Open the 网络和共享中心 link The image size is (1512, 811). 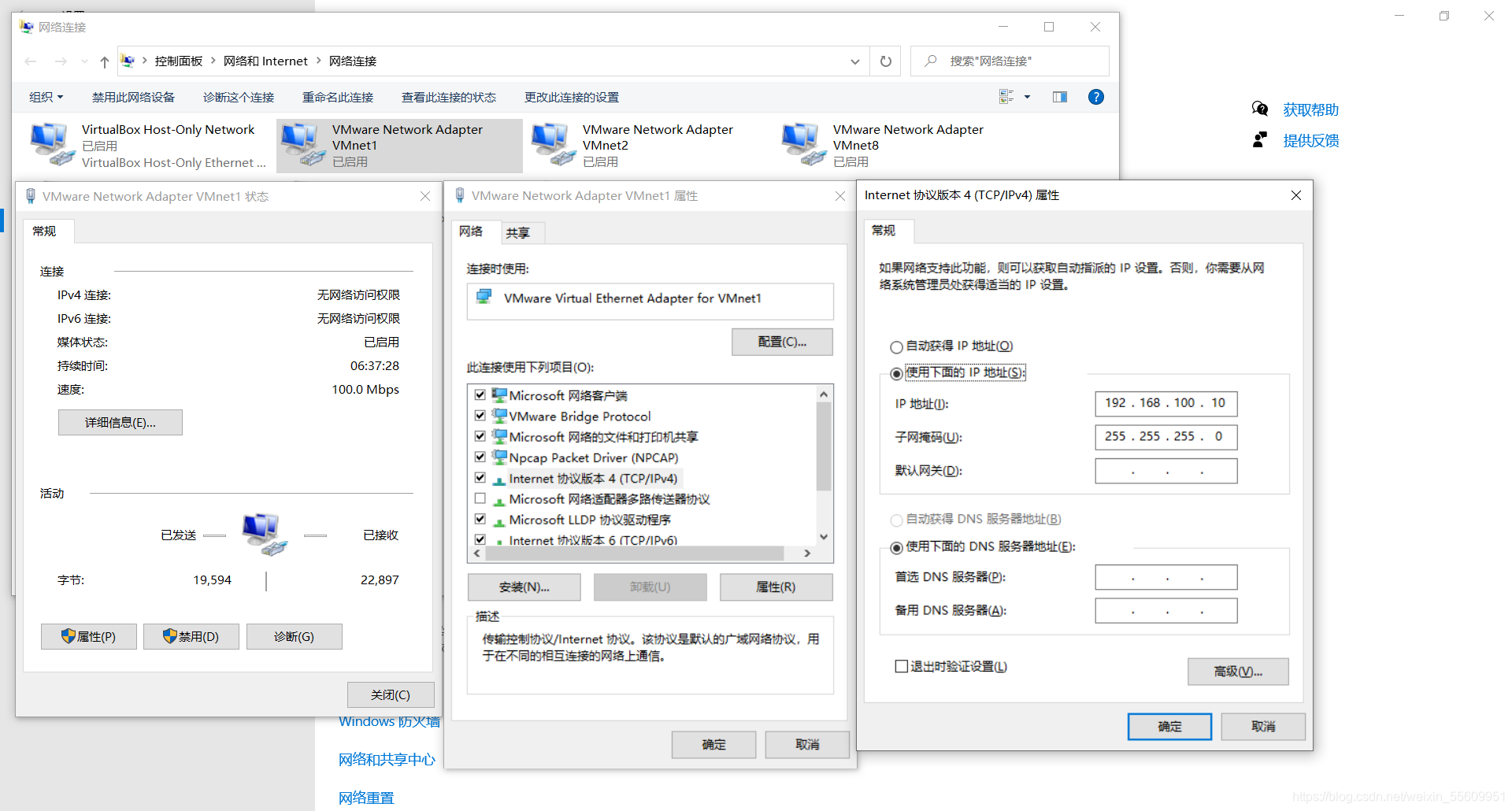387,759
